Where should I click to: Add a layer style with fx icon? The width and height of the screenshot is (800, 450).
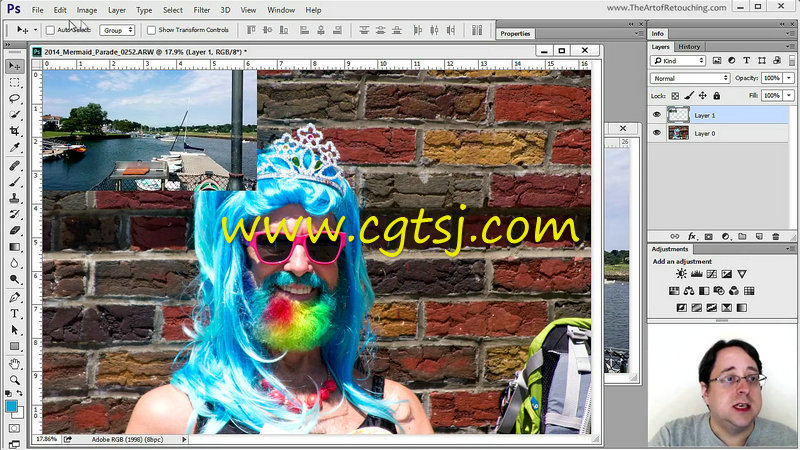click(692, 237)
